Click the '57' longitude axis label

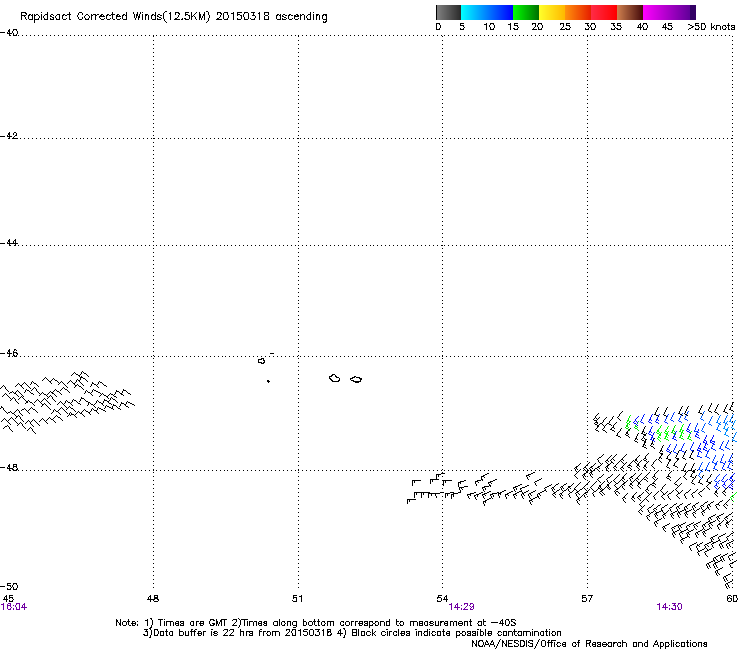pos(587,599)
